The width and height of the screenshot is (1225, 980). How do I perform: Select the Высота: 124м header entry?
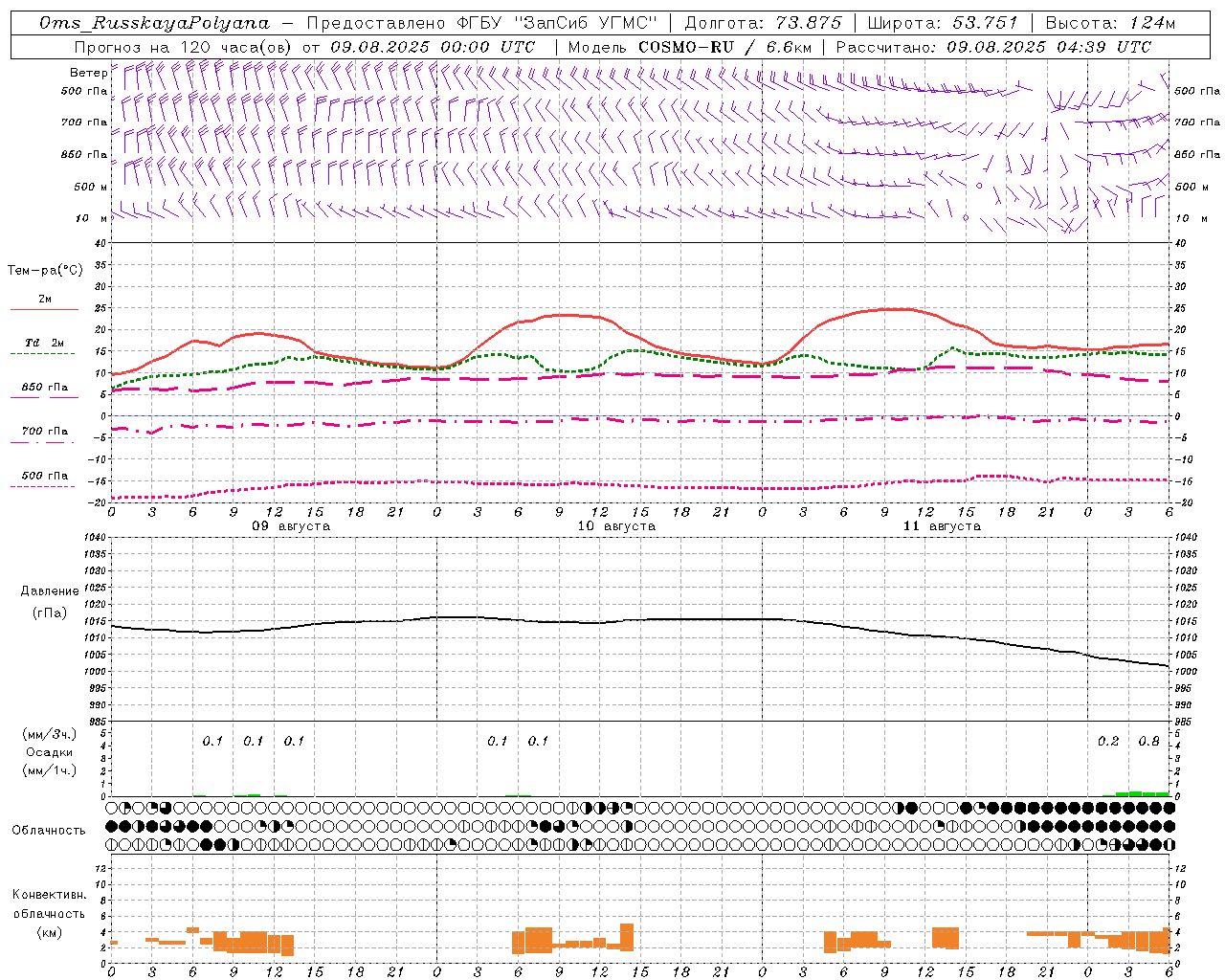pos(1110,23)
